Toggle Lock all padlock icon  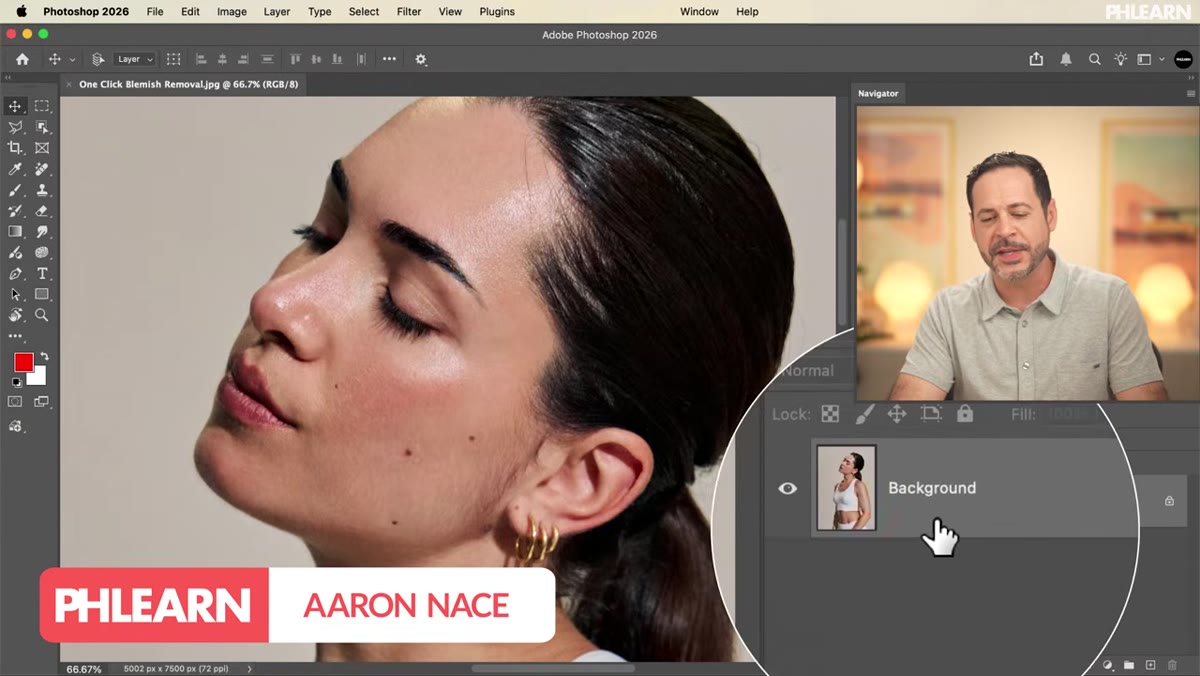click(965, 413)
